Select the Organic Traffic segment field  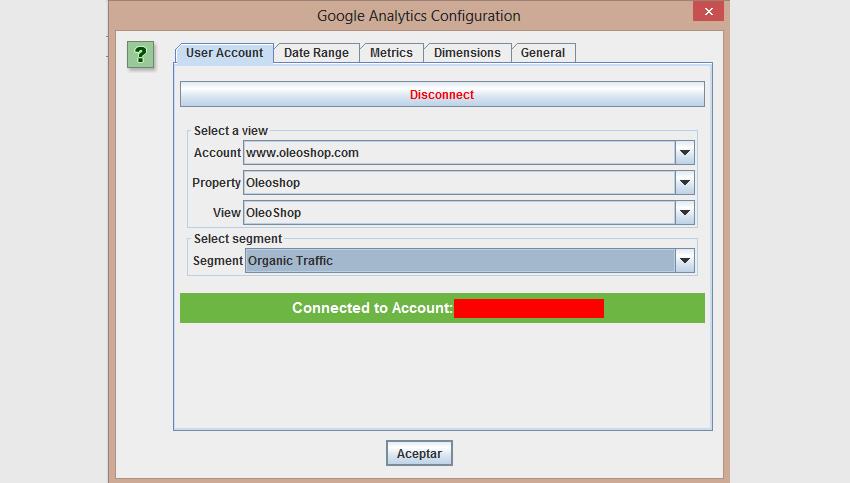(x=460, y=261)
